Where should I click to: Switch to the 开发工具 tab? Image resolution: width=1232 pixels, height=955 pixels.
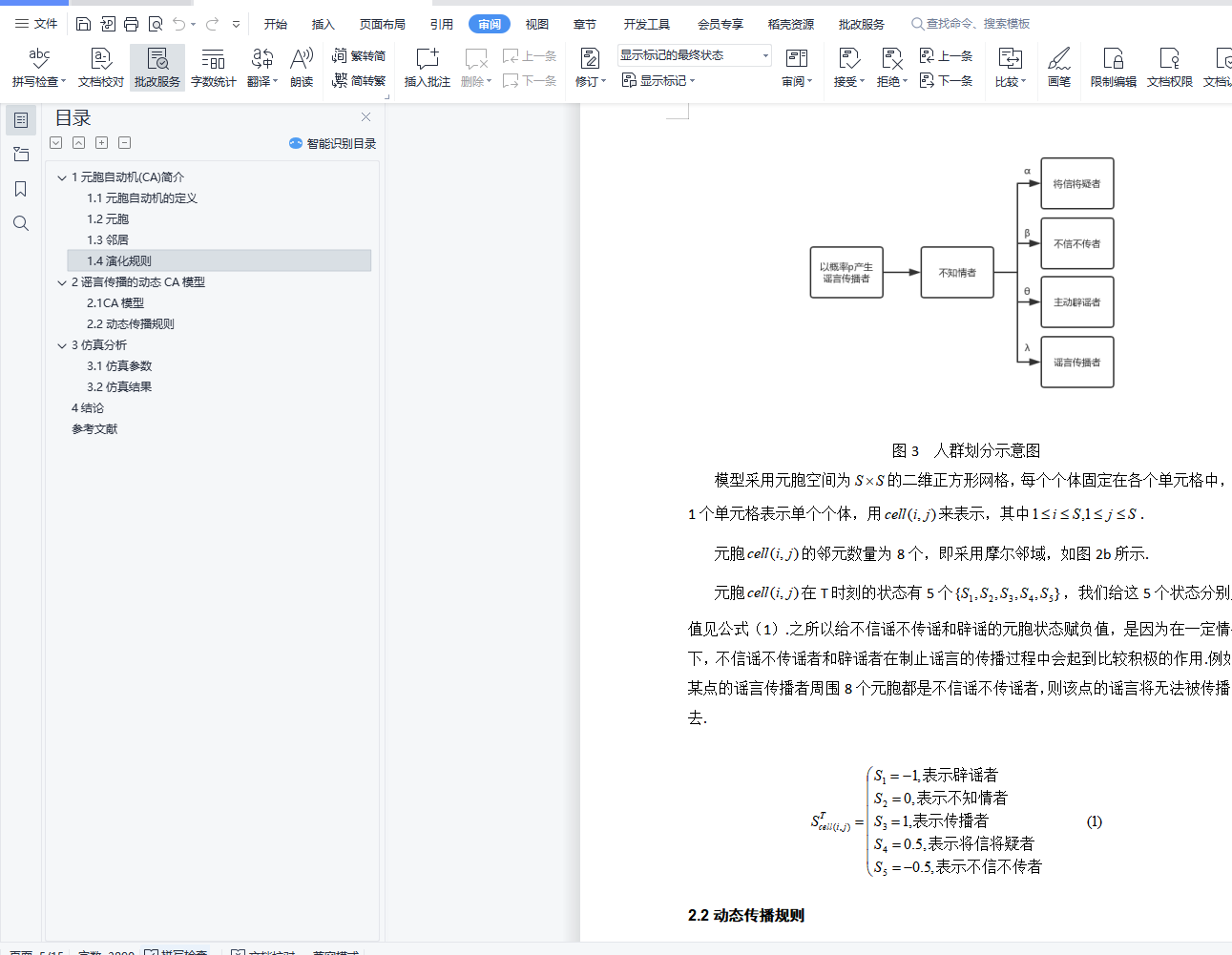[x=647, y=24]
